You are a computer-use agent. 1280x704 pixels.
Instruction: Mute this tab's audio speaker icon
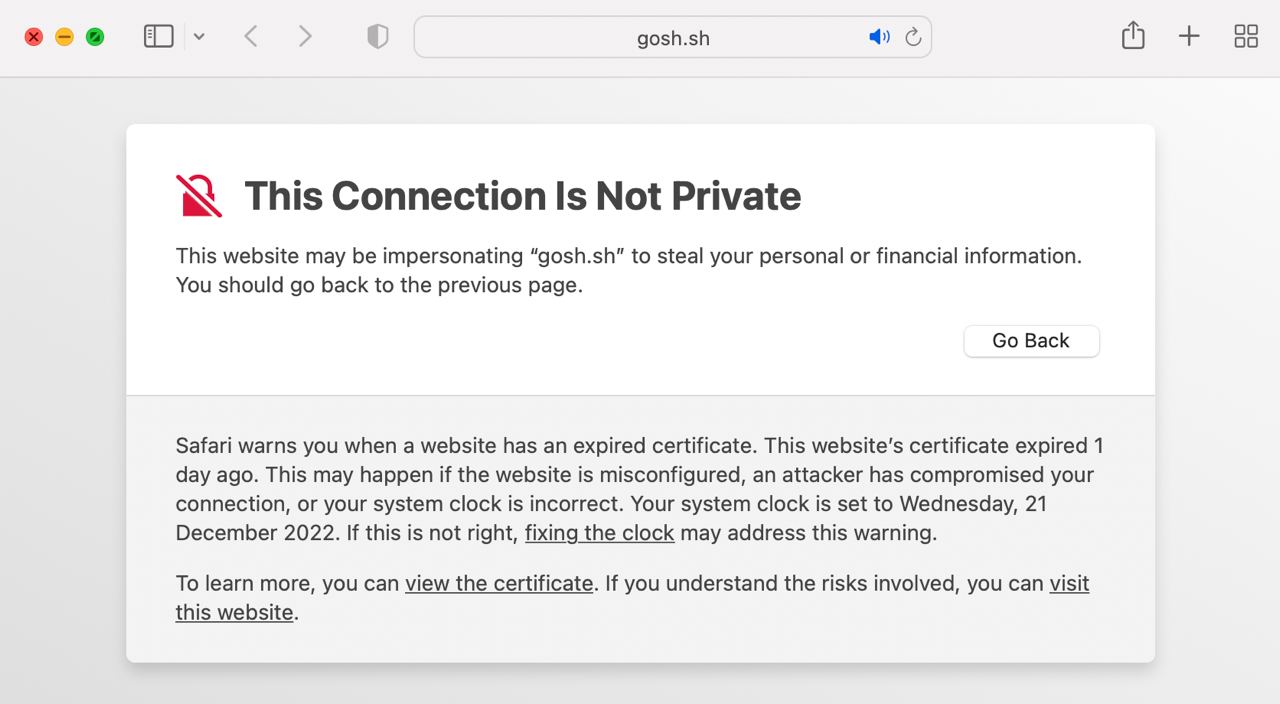(879, 37)
